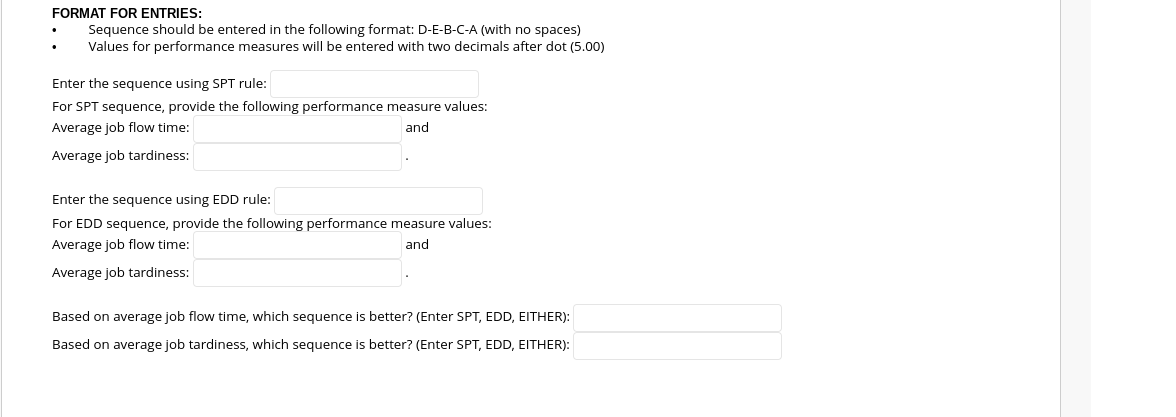The width and height of the screenshot is (1176, 417).
Task: Select the EDD average job tardiness field
Action: (297, 273)
